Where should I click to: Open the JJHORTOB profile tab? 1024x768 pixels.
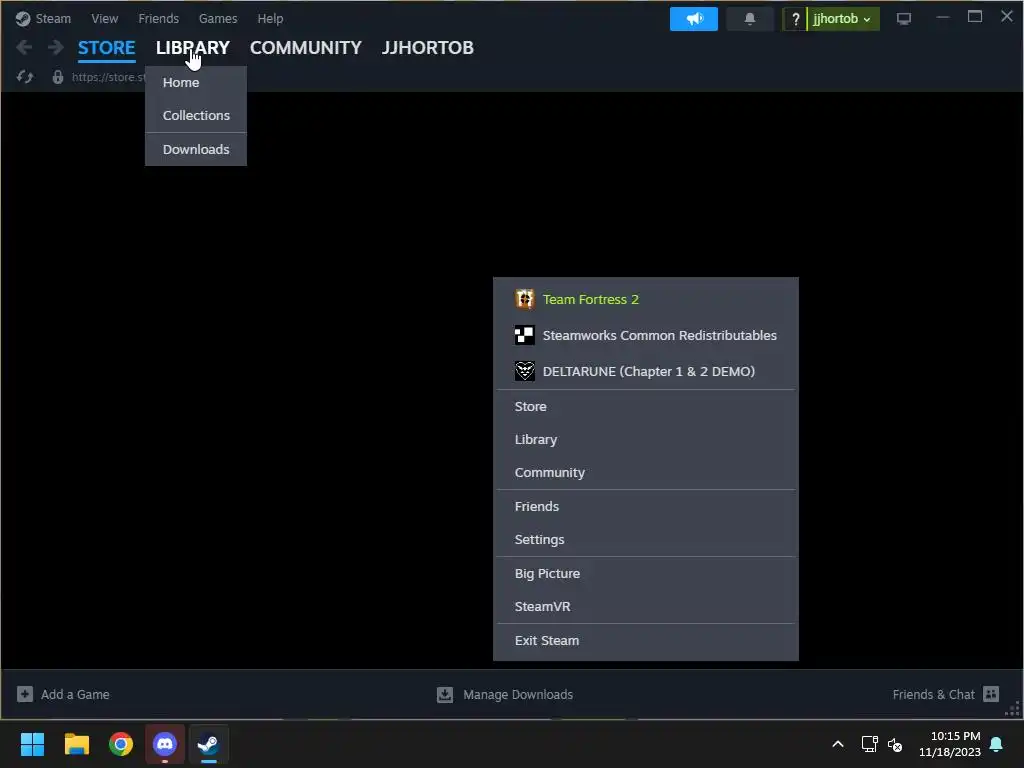428,48
